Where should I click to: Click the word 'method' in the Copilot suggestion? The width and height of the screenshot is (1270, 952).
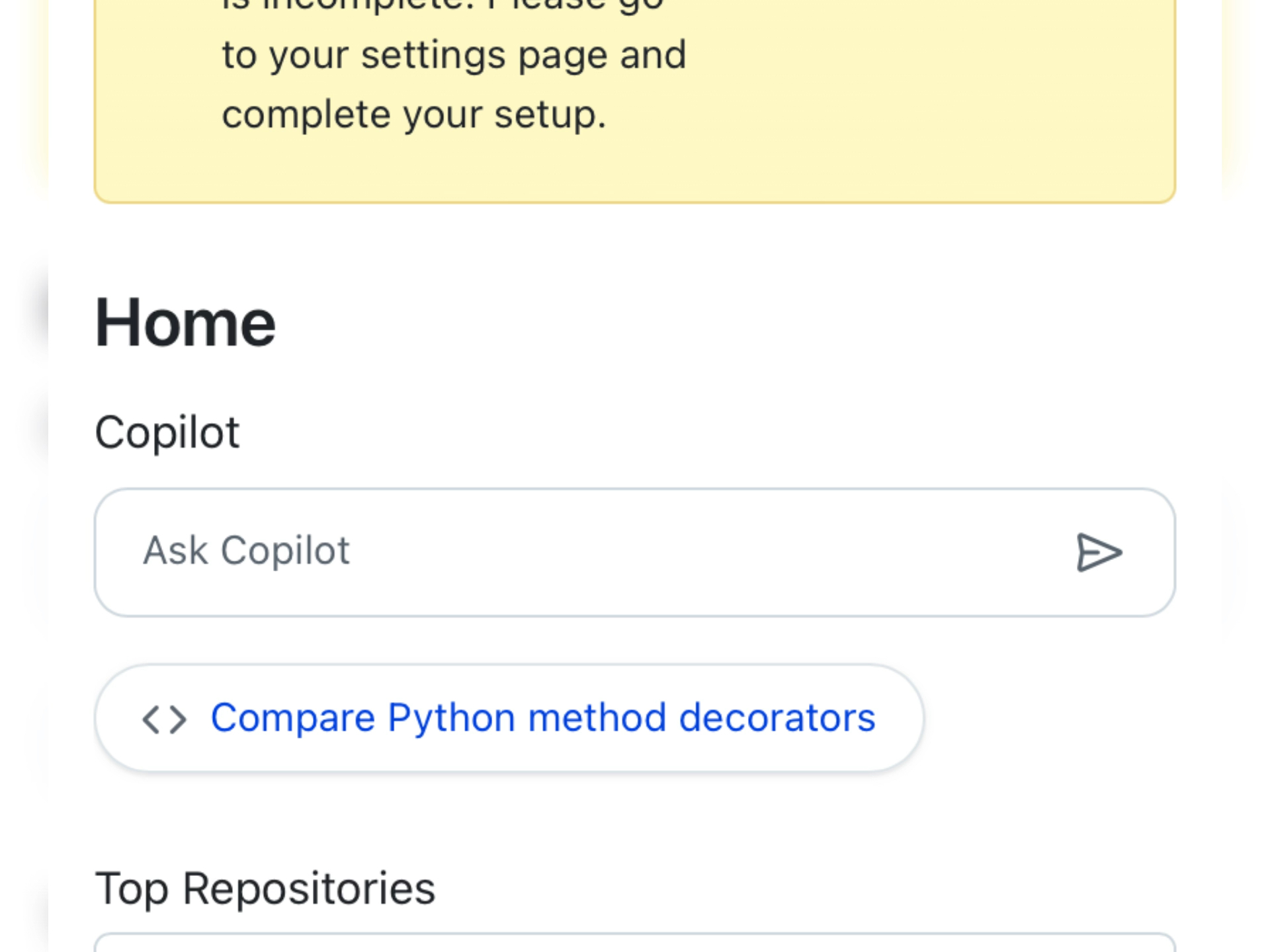[x=597, y=718]
